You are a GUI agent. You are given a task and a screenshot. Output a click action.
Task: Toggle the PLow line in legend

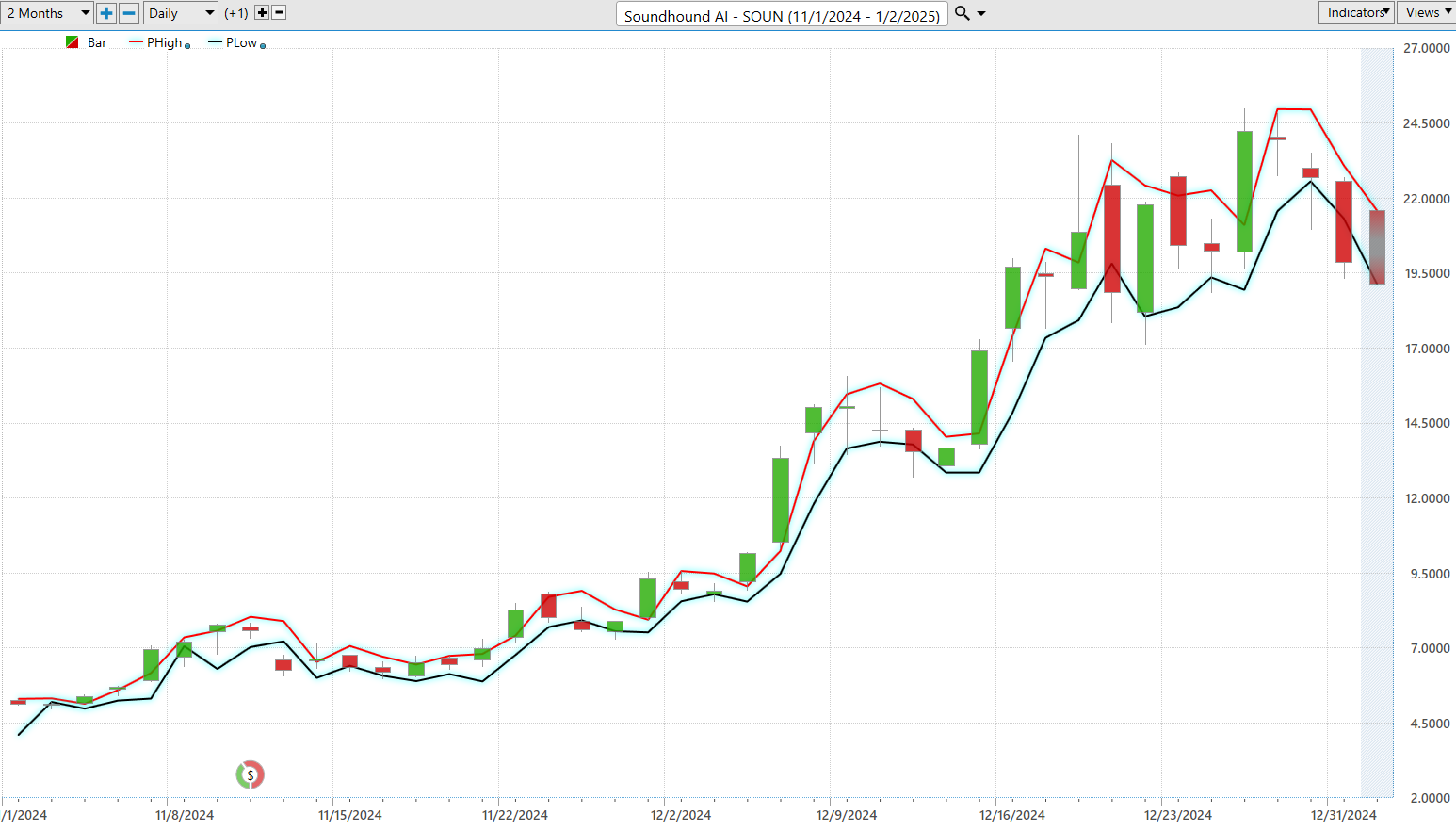pos(241,42)
